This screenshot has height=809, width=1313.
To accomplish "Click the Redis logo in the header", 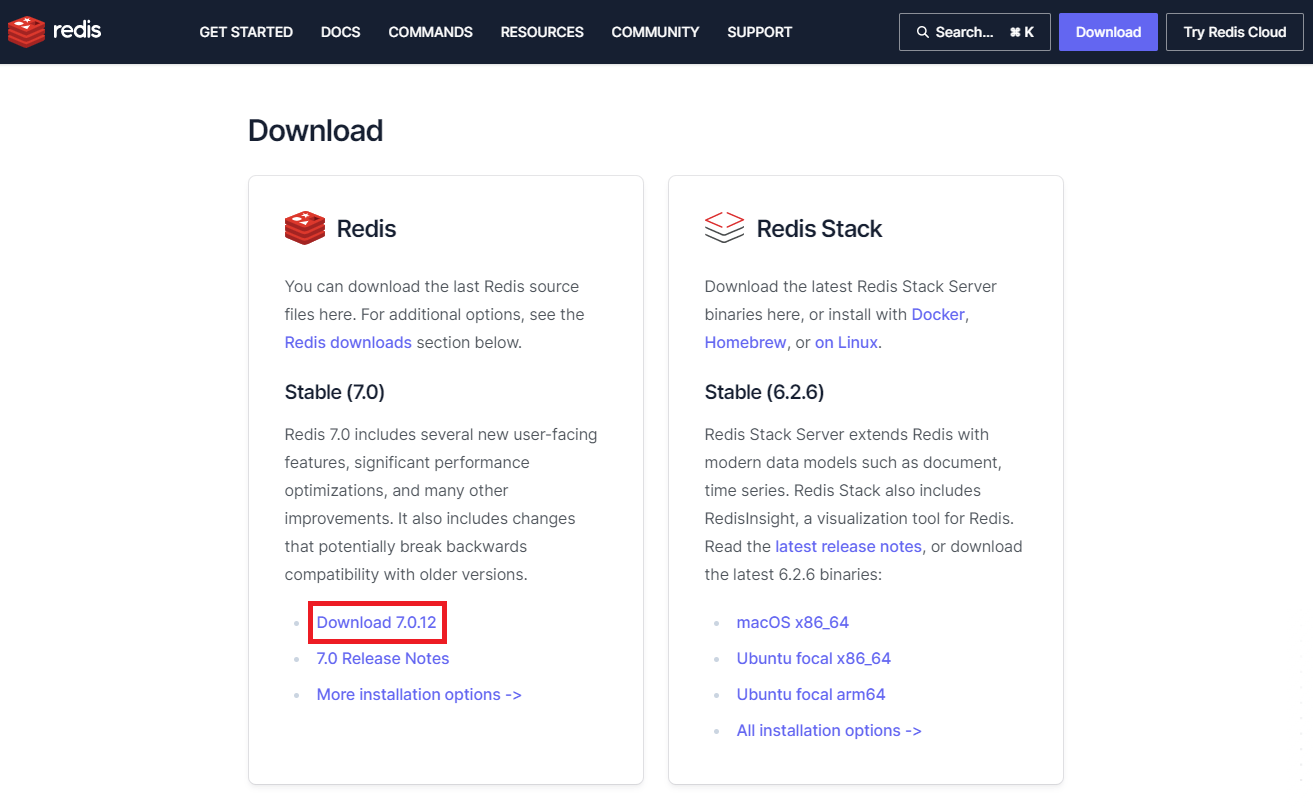I will 54,32.
